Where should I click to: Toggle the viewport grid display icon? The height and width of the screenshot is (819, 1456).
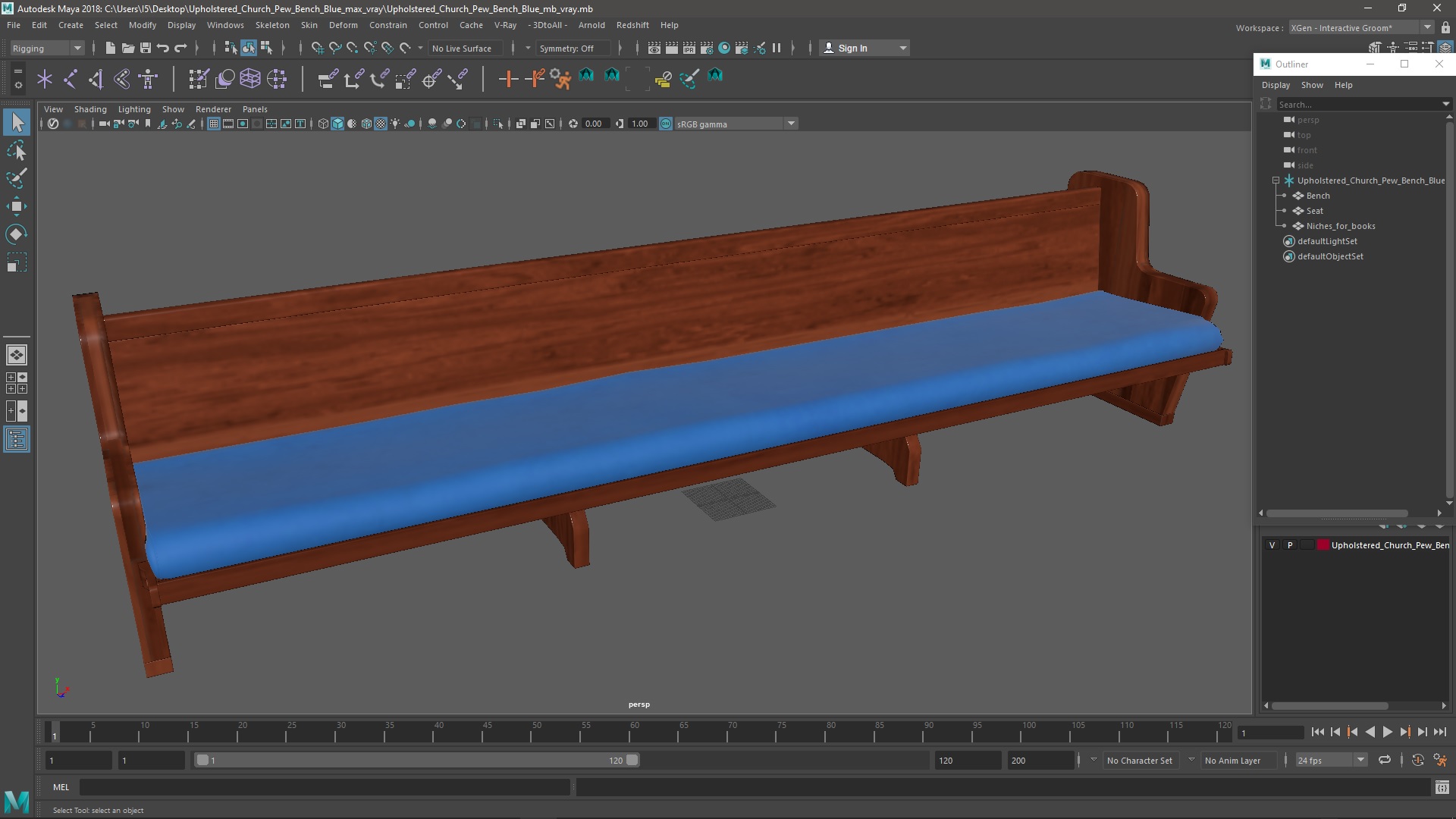[x=214, y=124]
